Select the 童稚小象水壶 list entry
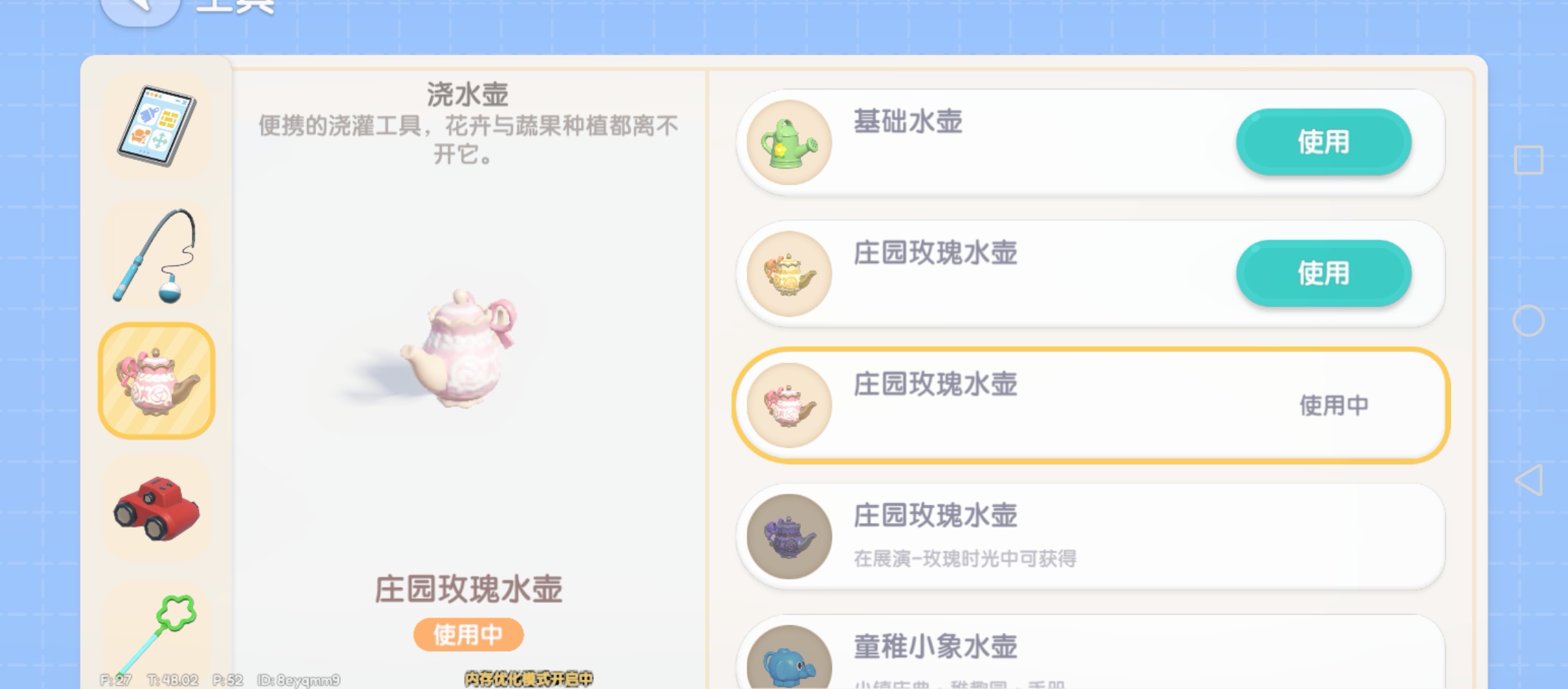The width and height of the screenshot is (1568, 689). [1091, 652]
